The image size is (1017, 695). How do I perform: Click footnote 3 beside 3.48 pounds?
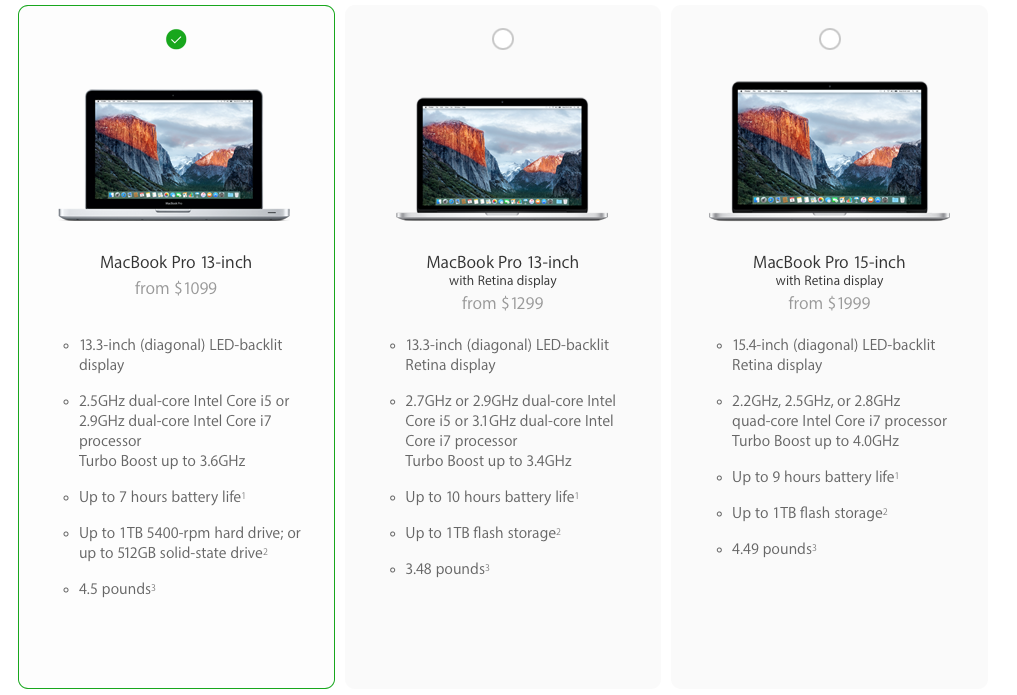487,567
